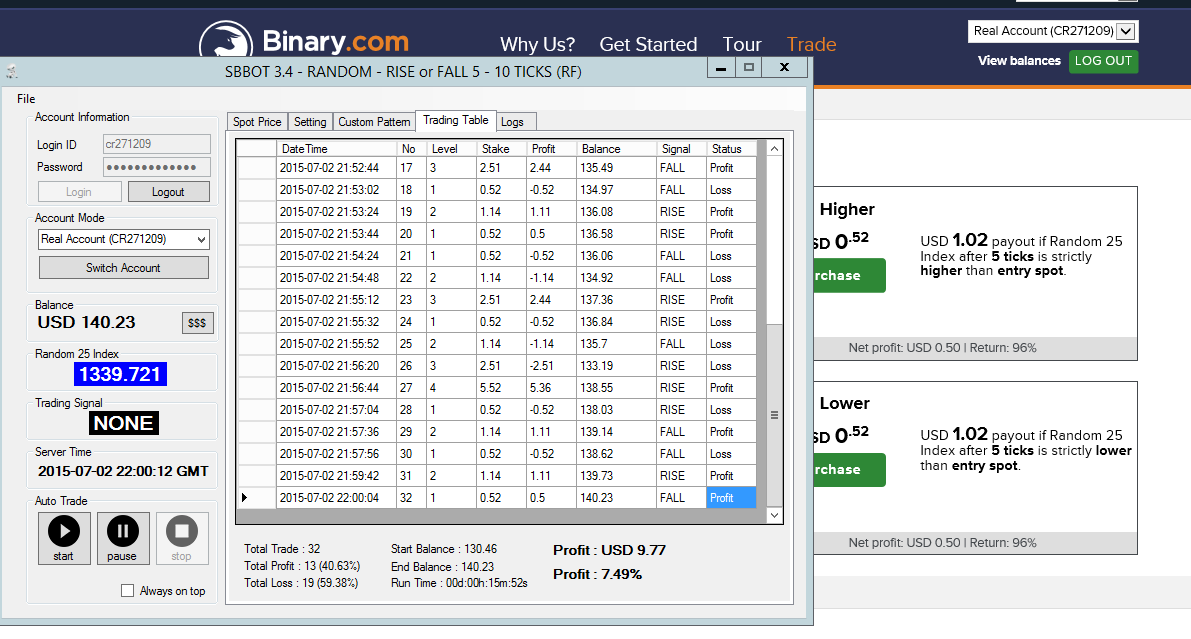The width and height of the screenshot is (1191, 639).
Task: Click the $$$ balance button
Action: 197,323
